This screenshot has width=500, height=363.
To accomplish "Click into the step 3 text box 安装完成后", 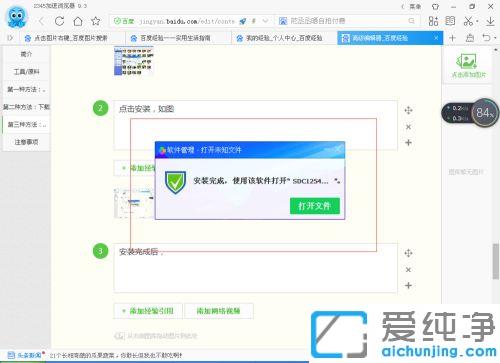I will (x=255, y=268).
